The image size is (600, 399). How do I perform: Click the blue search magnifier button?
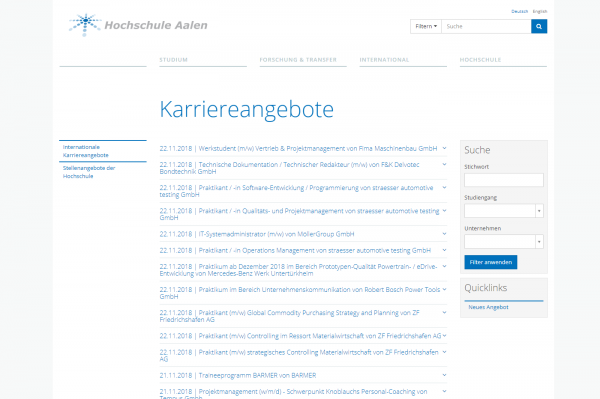click(x=539, y=26)
